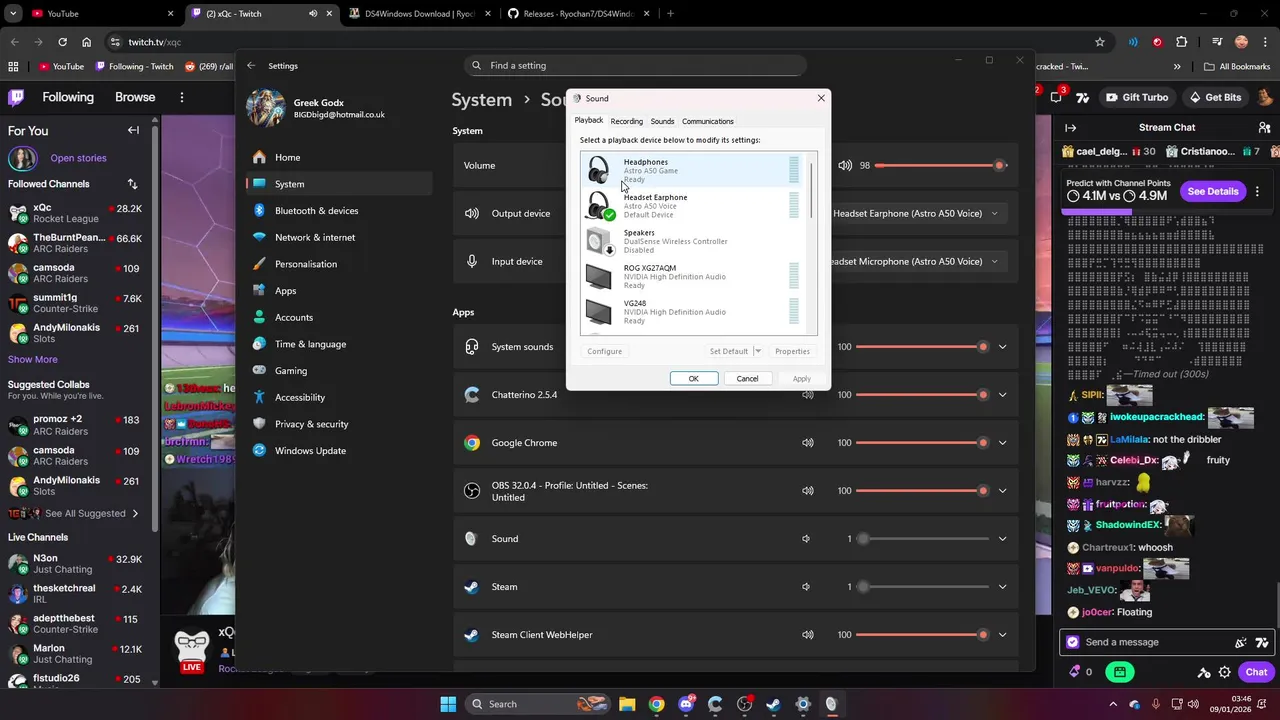Adjust the main Volume slider
The height and width of the screenshot is (720, 1280).
941,165
